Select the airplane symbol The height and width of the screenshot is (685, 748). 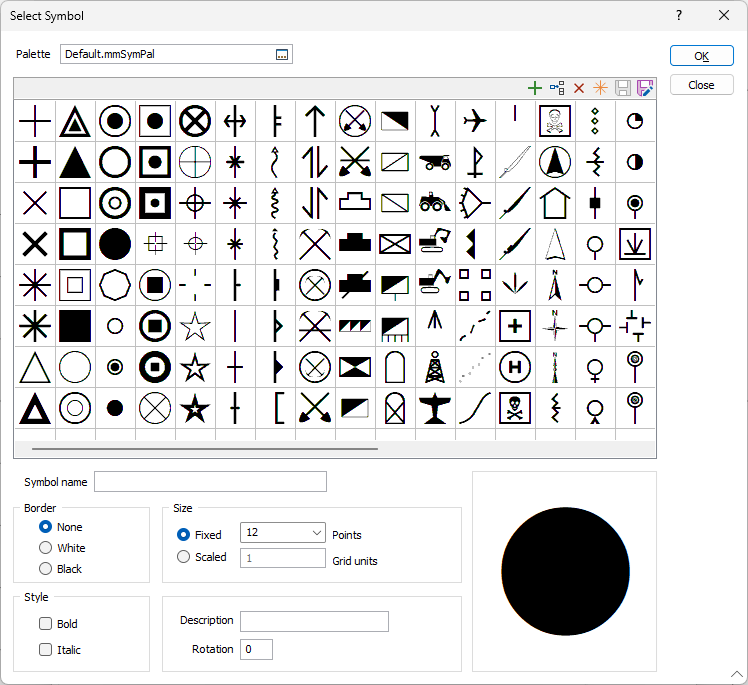pos(475,121)
